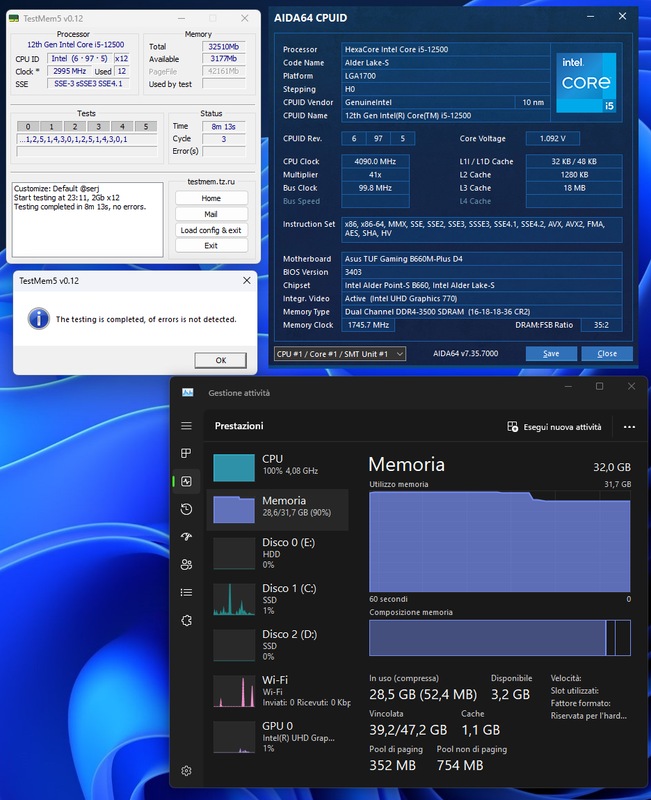Minimize the AIDA64 CPUID window
The height and width of the screenshot is (800, 651).
(x=590, y=17)
